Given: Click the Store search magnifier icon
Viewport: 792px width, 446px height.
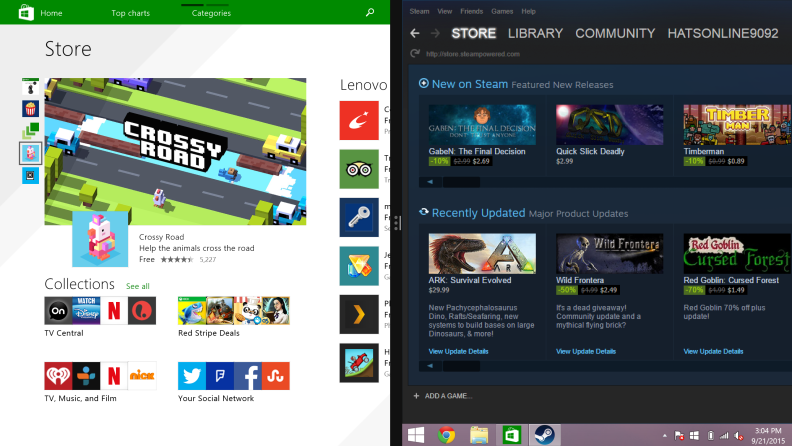Looking at the screenshot, I should 370,12.
